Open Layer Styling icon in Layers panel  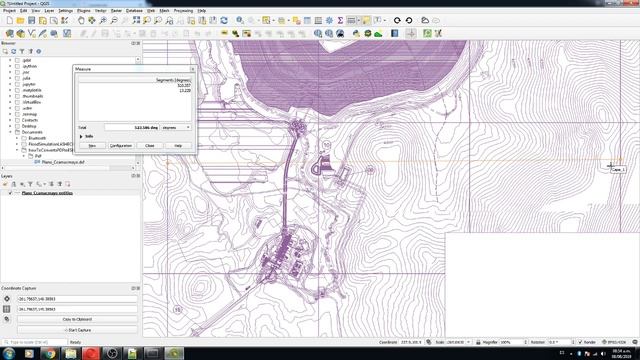tap(5, 184)
